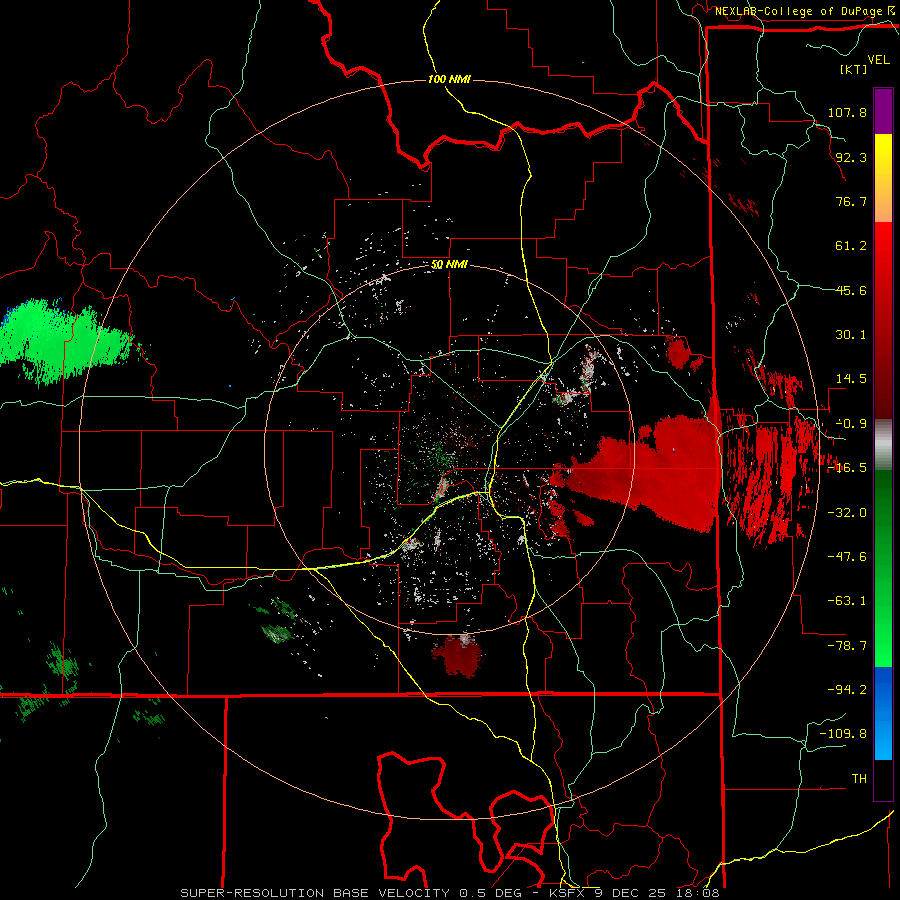Viewport: 900px width, 900px height.
Task: Click the [KT] units label
Action: coord(854,69)
